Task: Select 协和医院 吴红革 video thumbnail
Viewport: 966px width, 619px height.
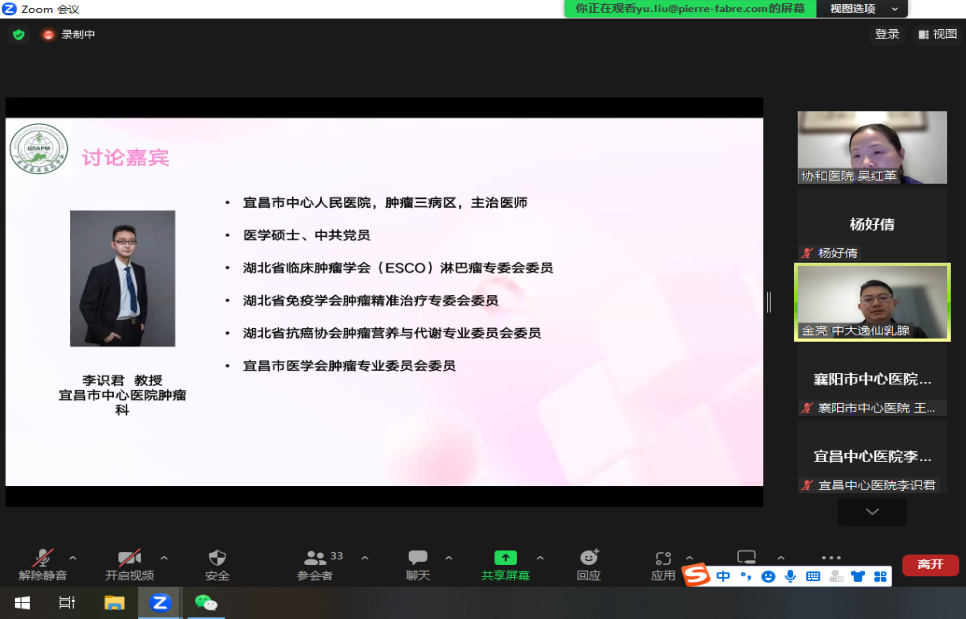Action: tap(872, 147)
